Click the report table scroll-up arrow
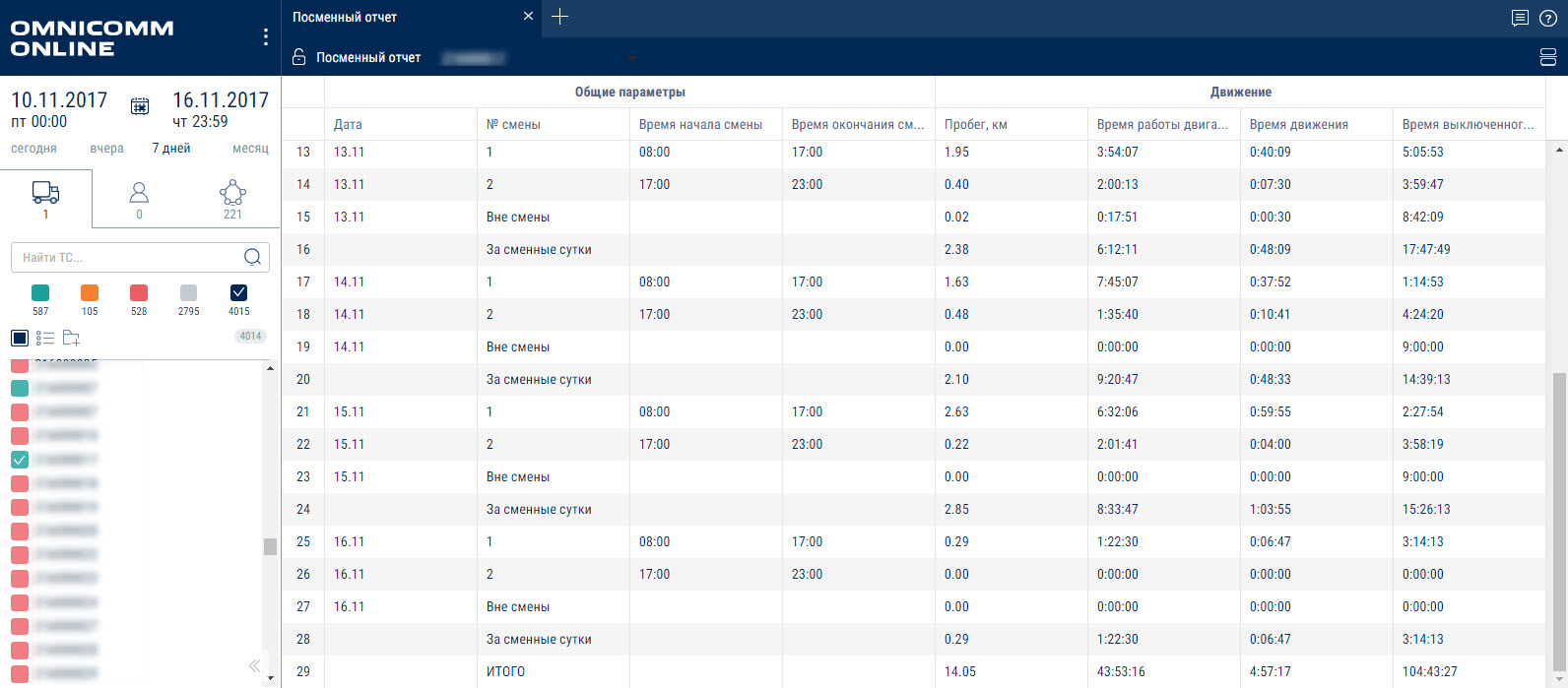This screenshot has width=1568, height=688. 1558,149
